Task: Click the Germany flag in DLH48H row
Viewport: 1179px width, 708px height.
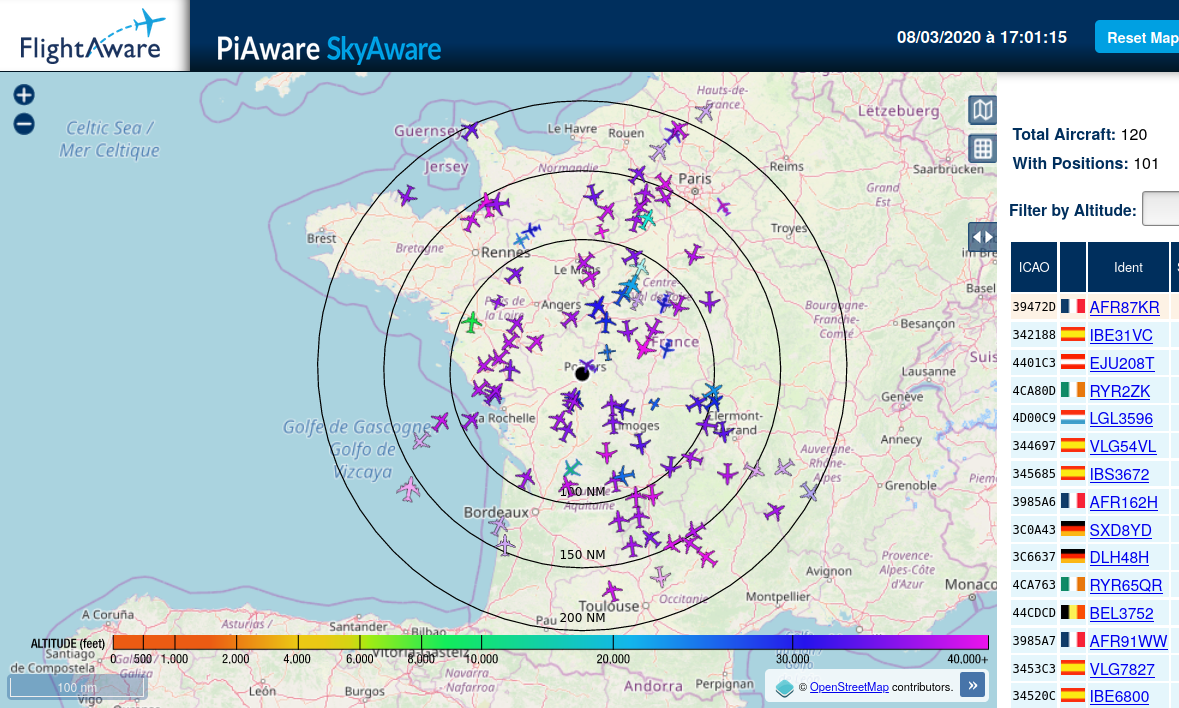Action: click(1073, 557)
